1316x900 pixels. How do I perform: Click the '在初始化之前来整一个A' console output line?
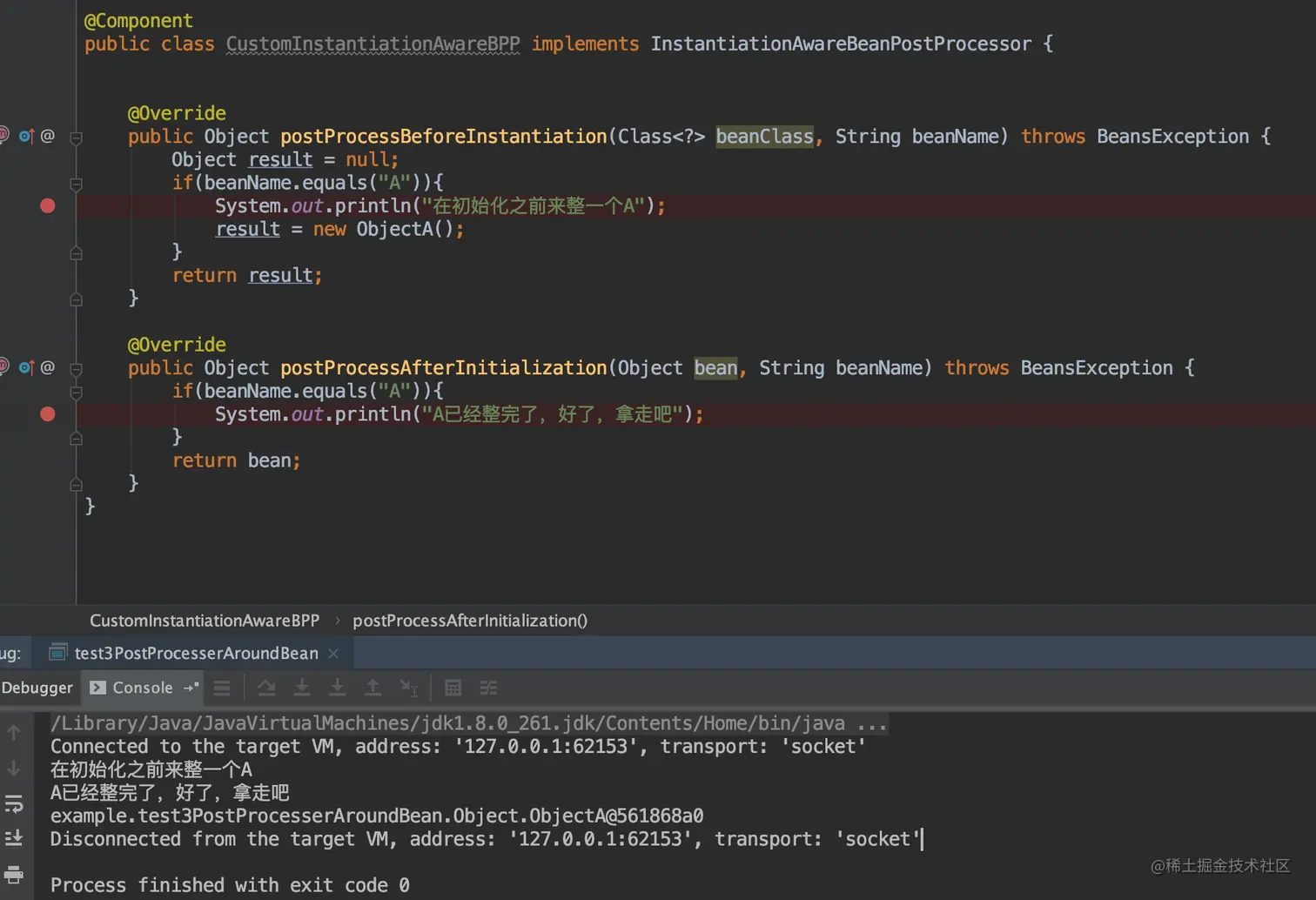click(151, 769)
